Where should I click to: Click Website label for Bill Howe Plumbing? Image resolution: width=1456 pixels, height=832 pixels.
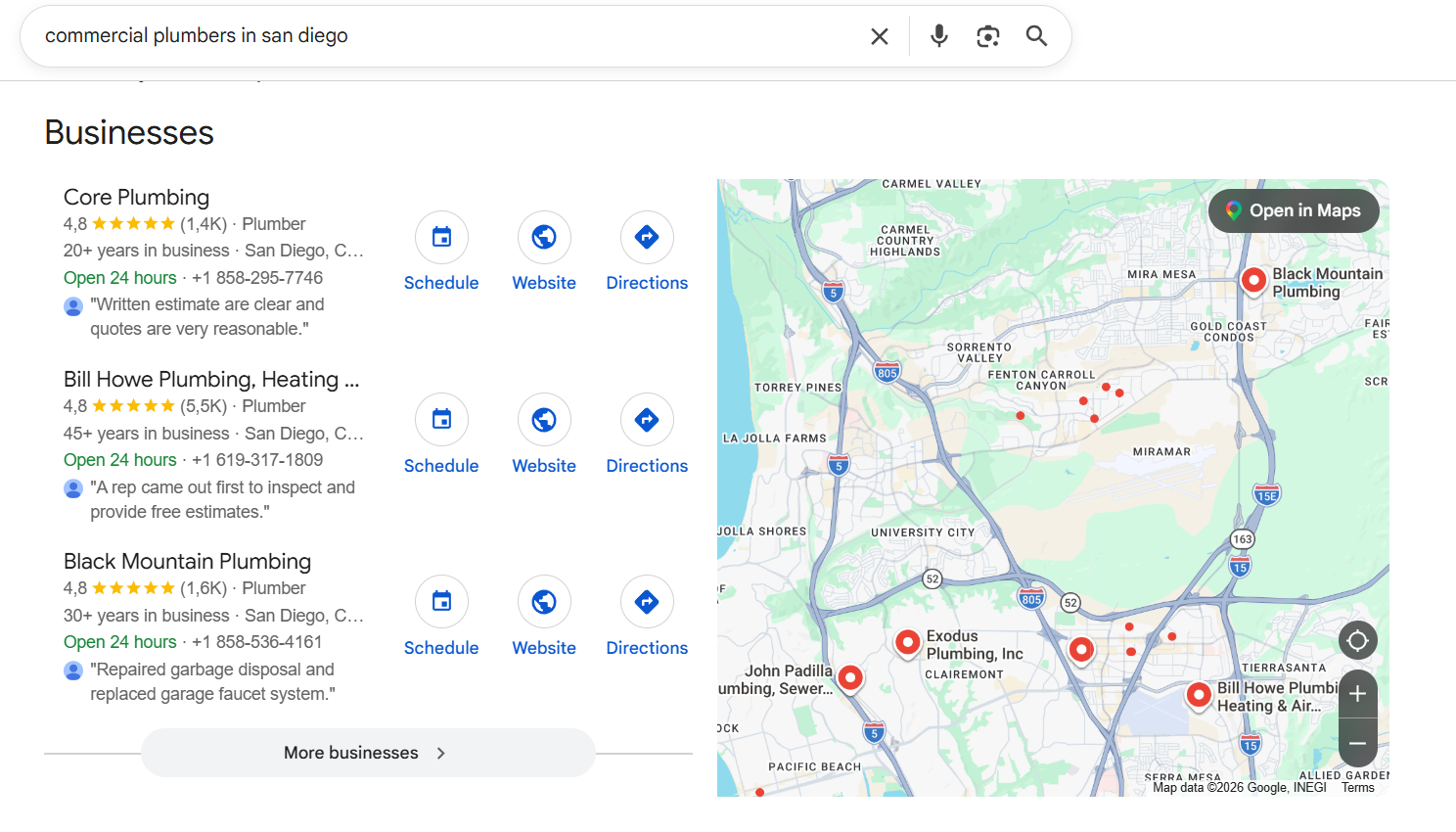tap(544, 466)
